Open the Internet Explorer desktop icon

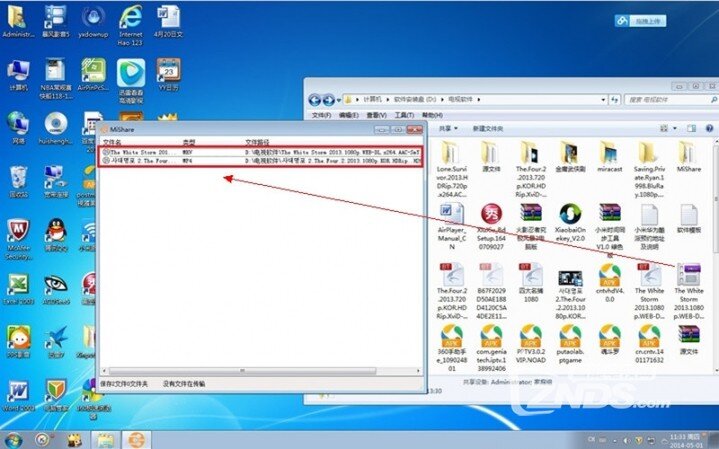pos(129,18)
